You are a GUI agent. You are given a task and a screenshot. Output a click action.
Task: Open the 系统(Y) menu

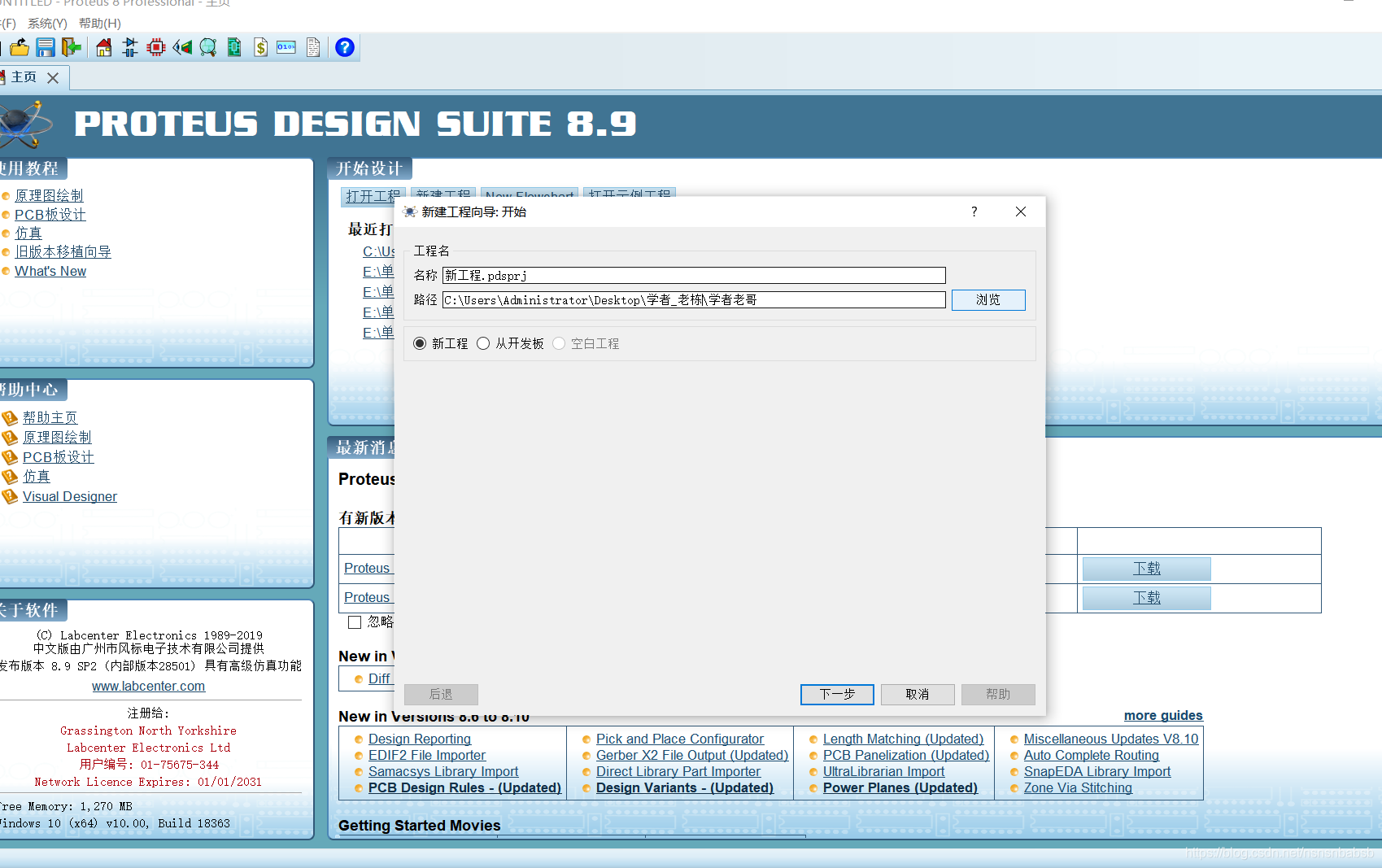click(x=47, y=24)
